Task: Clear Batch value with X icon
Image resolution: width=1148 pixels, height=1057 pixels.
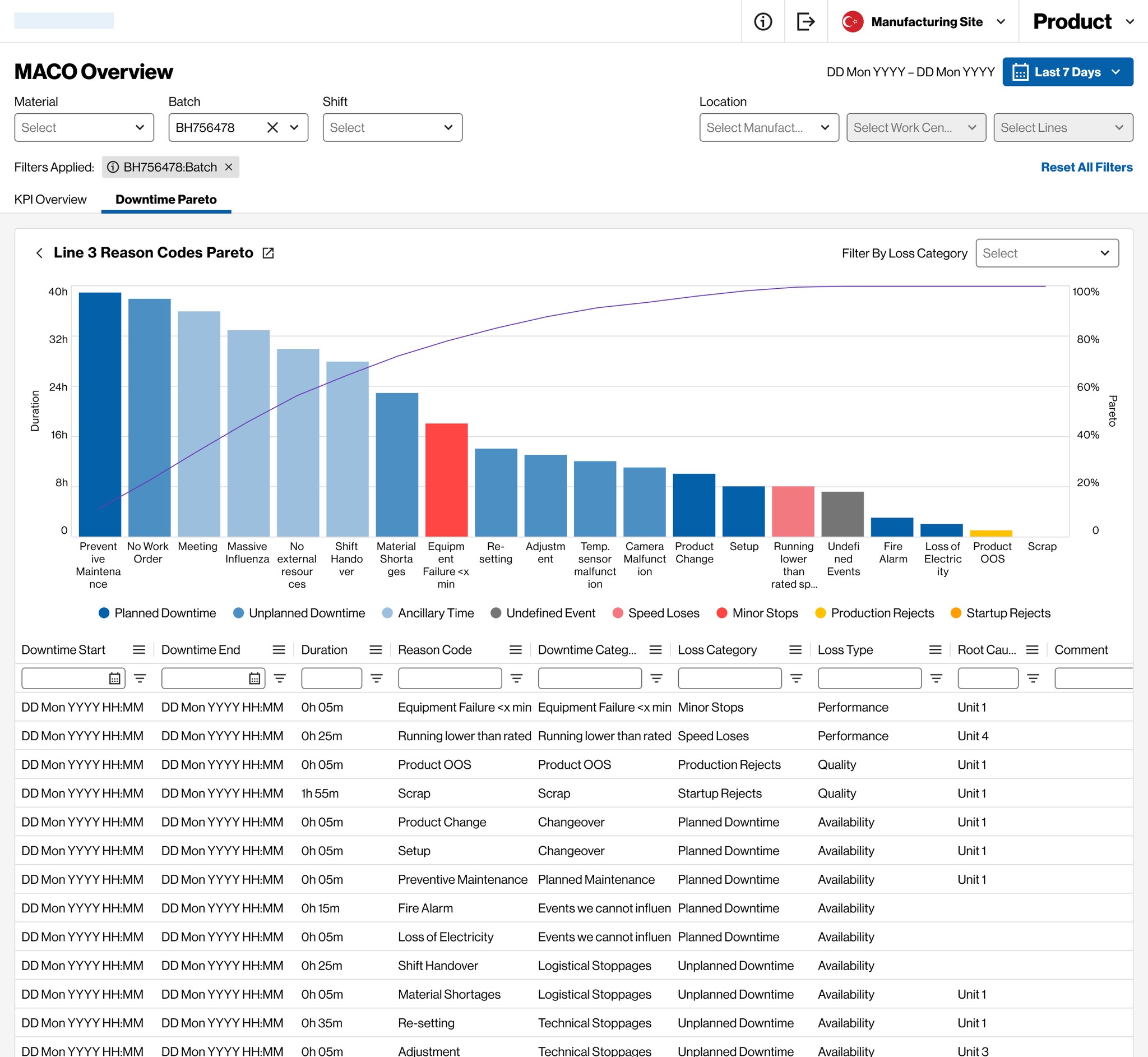Action: point(273,127)
